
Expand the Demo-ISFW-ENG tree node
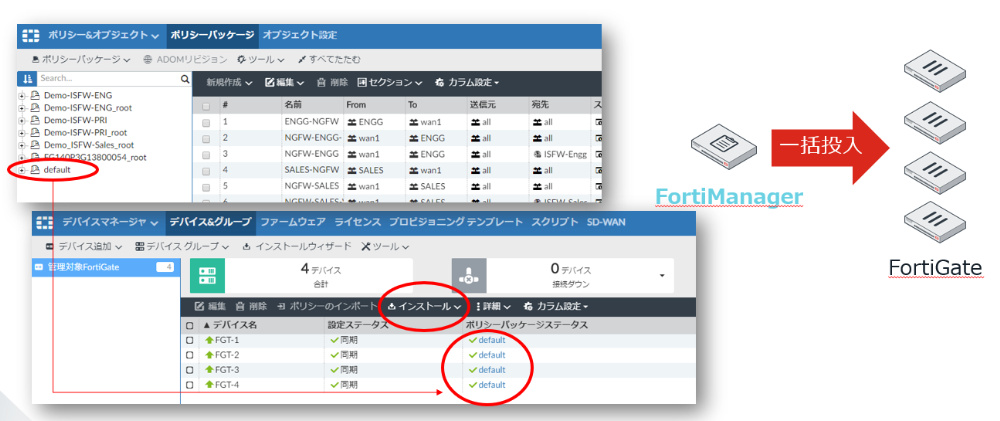pyautogui.click(x=22, y=96)
